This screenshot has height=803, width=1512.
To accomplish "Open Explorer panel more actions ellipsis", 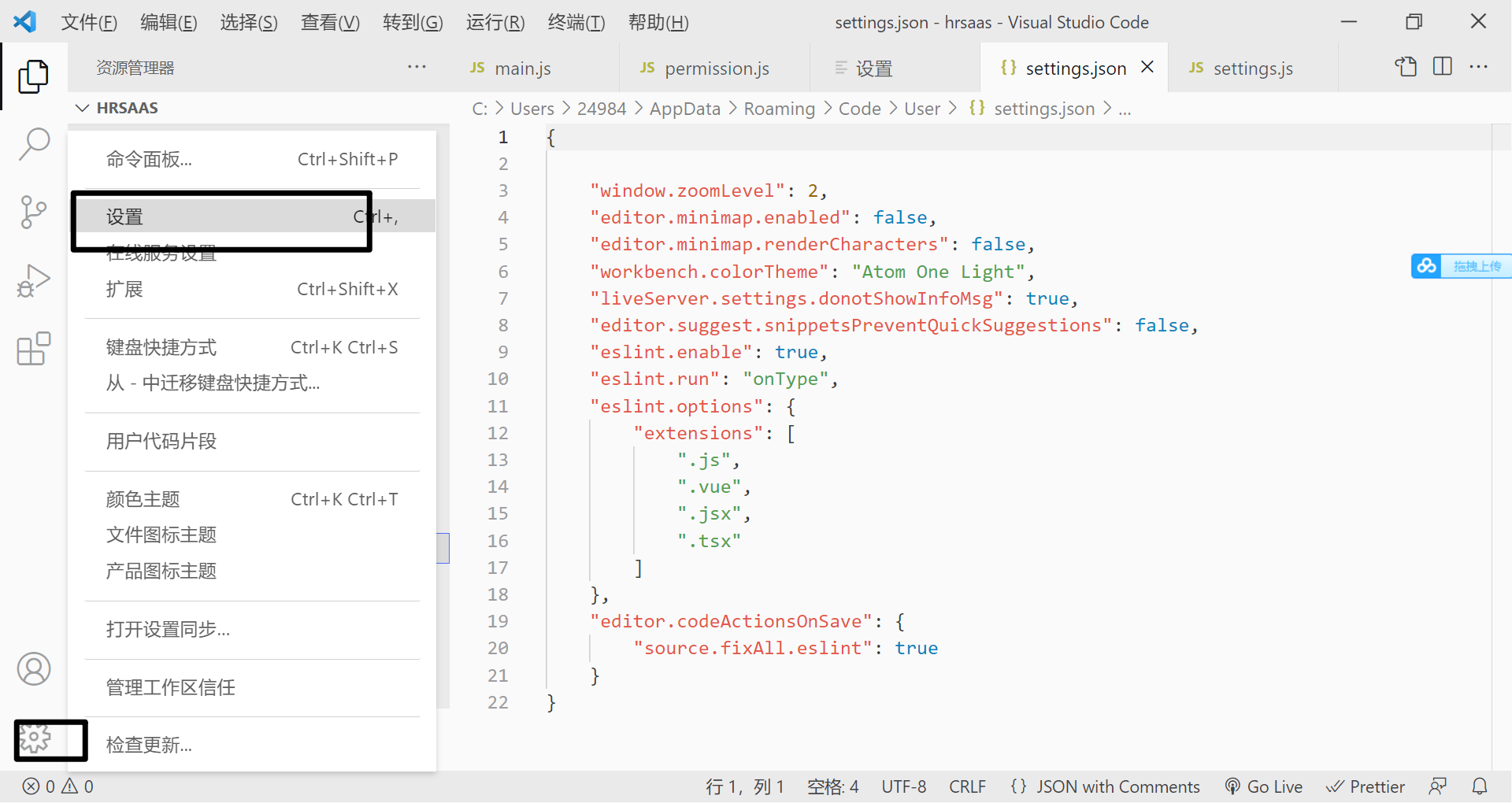I will 417,67.
